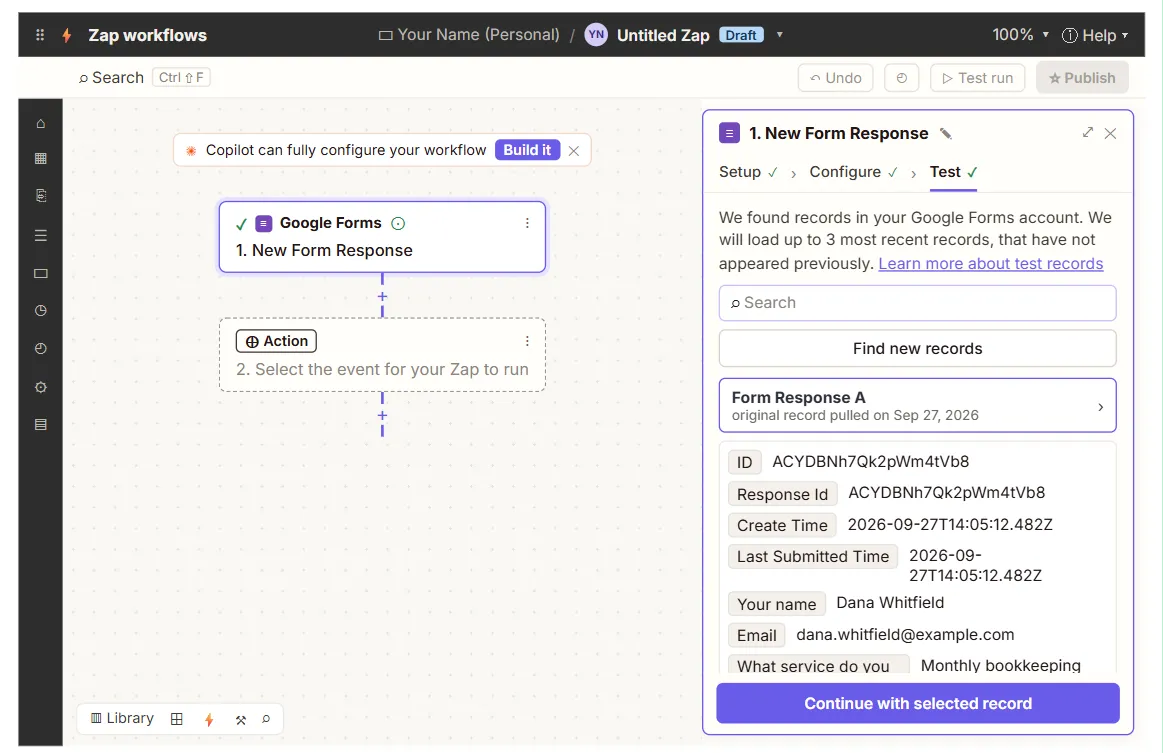Open the document notes icon in left sidebar
This screenshot has height=753, width=1163.
tap(41, 195)
